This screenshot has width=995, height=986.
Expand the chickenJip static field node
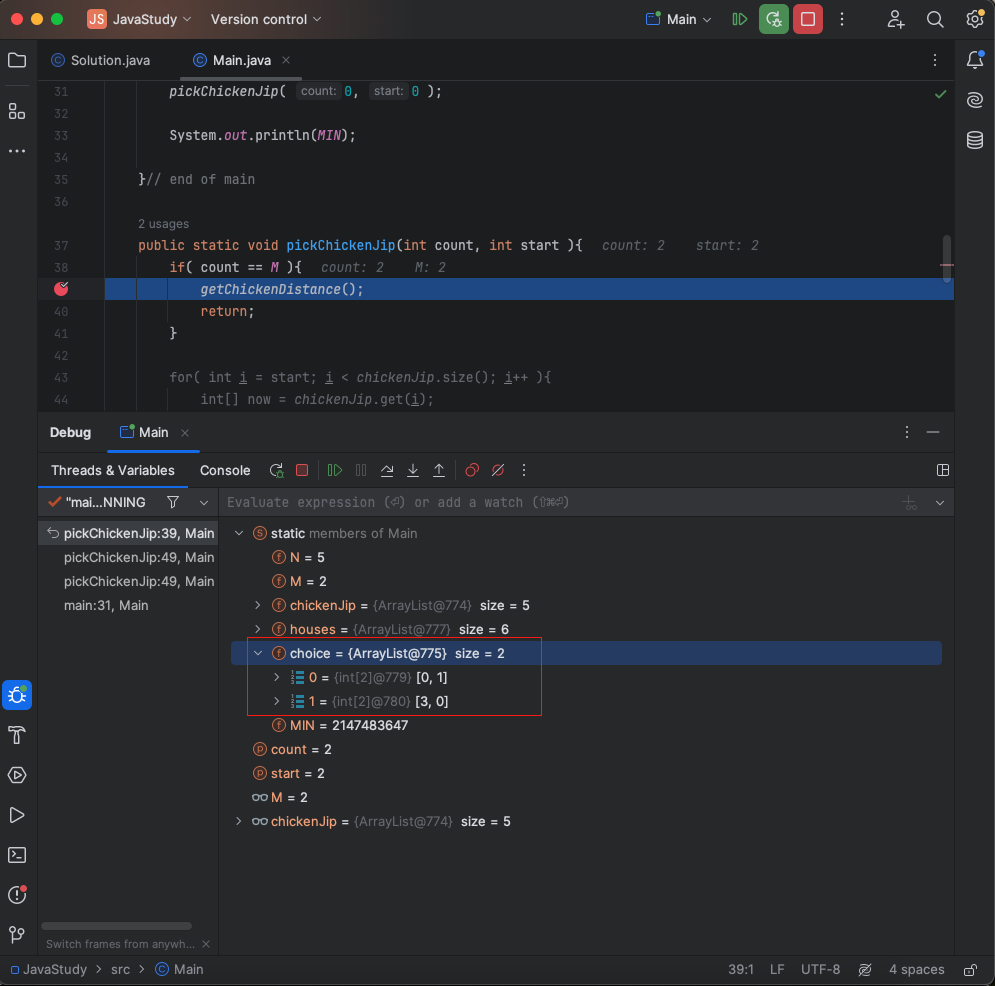click(258, 605)
